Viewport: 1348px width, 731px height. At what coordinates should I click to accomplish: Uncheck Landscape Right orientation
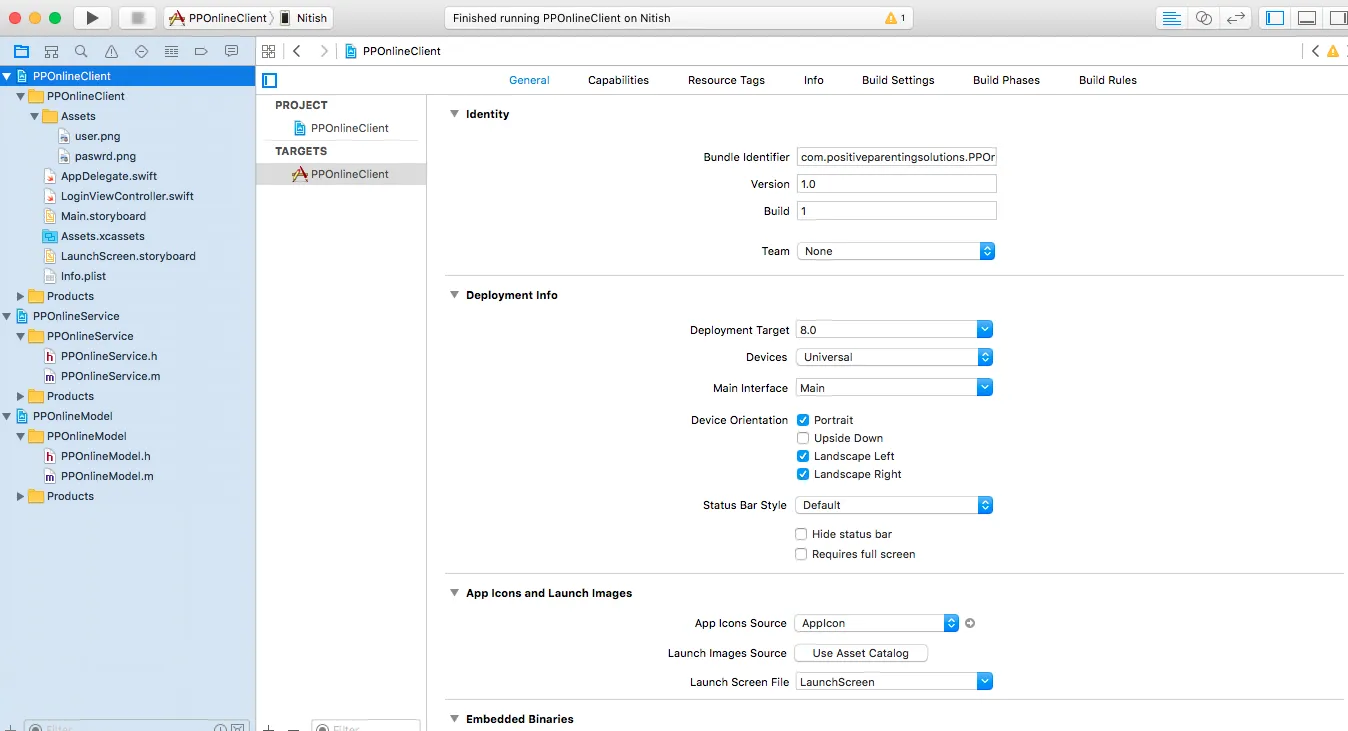(803, 474)
